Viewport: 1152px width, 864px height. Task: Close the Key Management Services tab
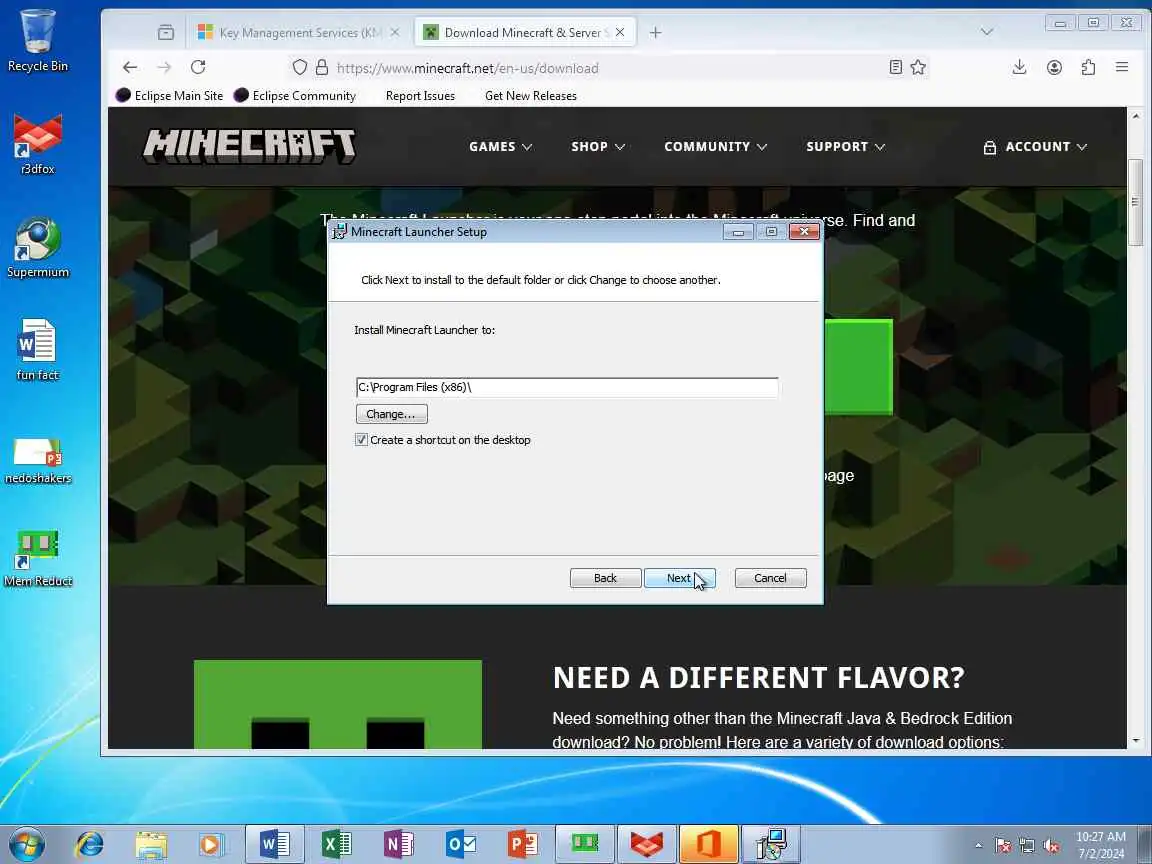(x=395, y=32)
